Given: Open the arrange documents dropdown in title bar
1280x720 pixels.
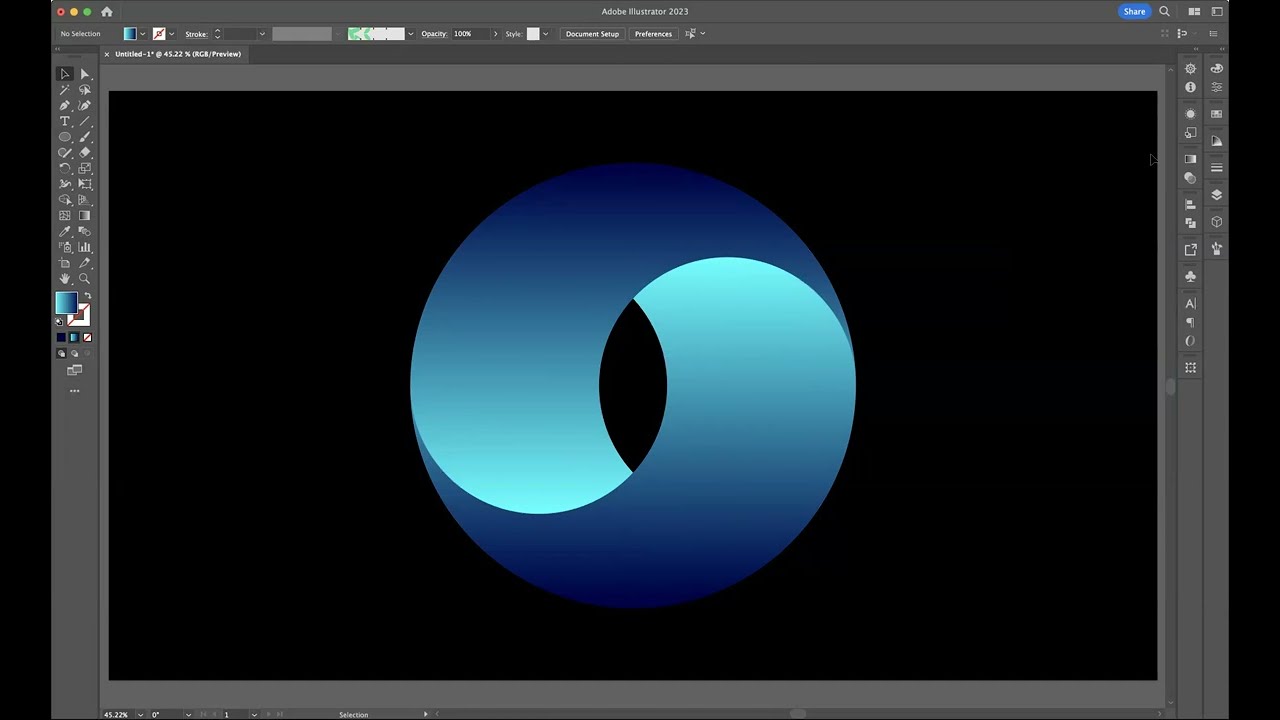Looking at the screenshot, I should [1194, 12].
